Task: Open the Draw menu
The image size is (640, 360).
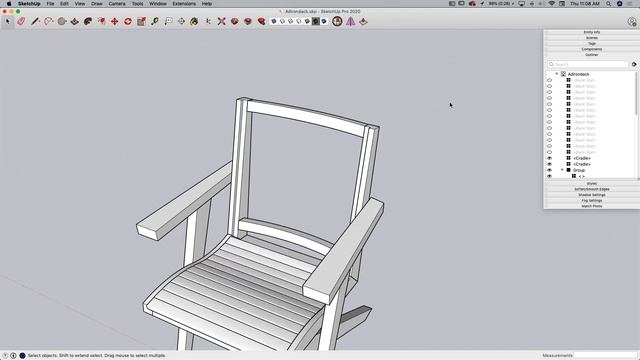Action: (97, 4)
